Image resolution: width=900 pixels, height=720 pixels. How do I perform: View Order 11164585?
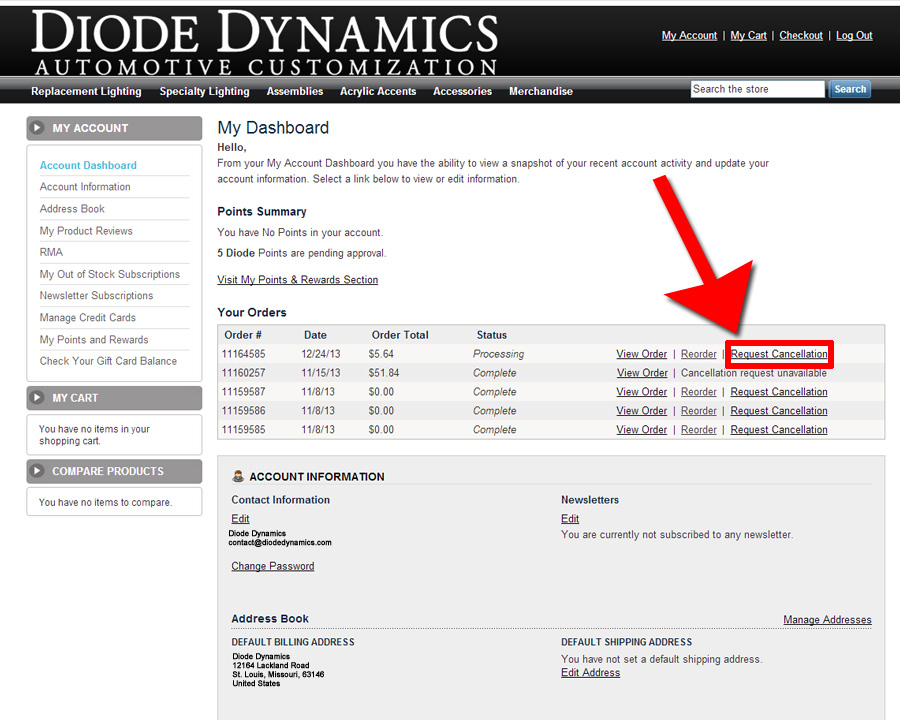(641, 354)
